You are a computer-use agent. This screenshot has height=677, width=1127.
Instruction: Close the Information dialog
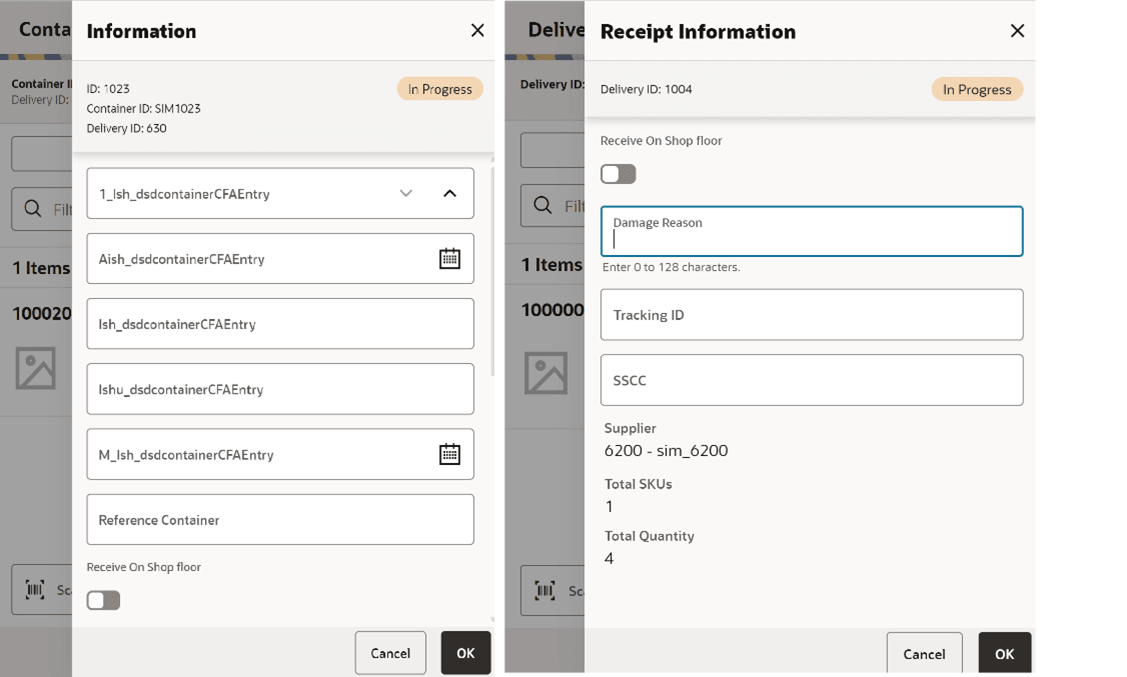click(477, 30)
